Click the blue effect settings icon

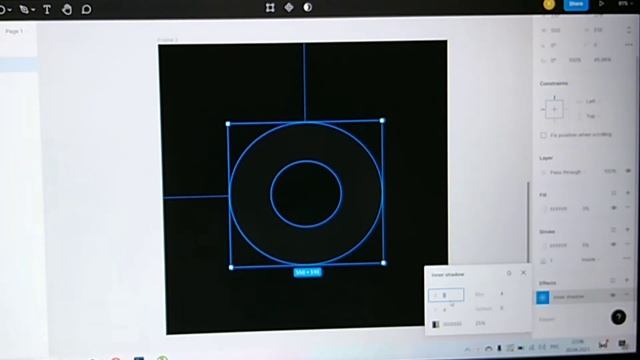(542, 298)
